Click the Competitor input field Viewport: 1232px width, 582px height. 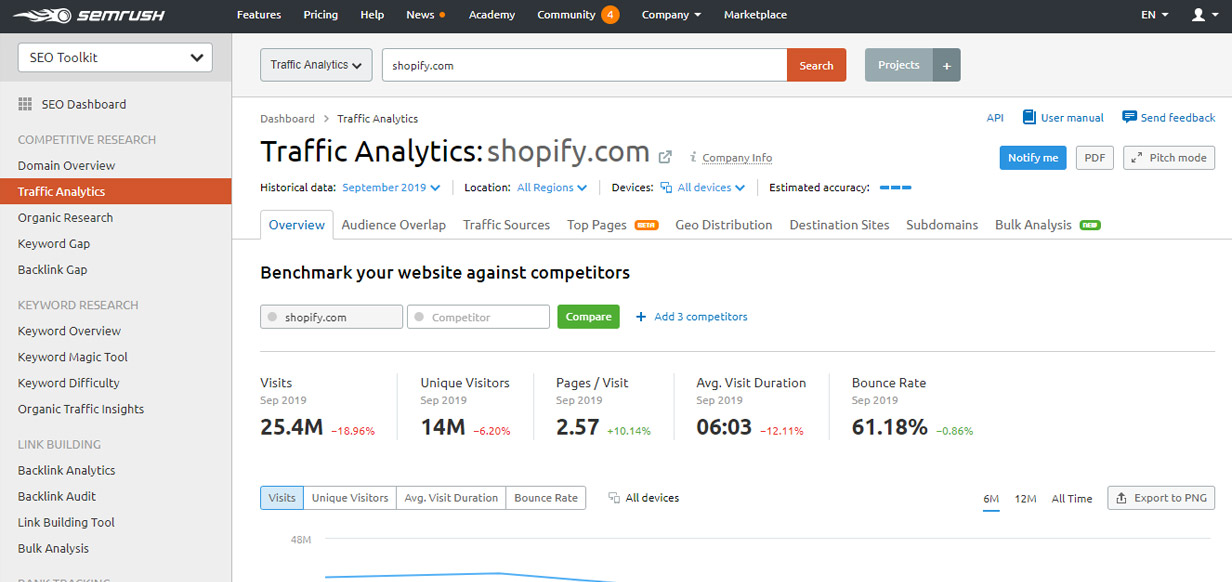(x=478, y=317)
